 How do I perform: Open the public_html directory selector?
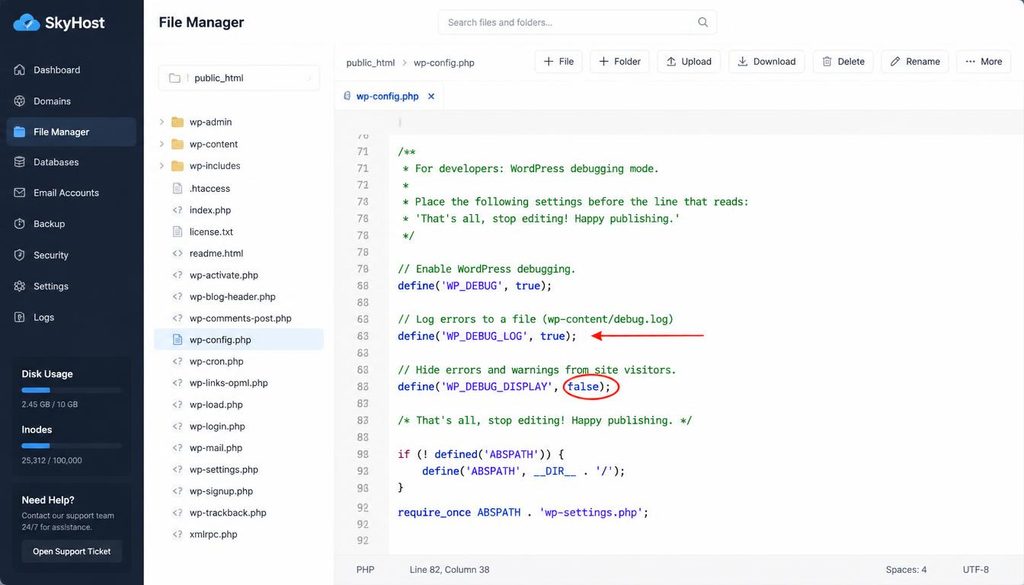(x=239, y=78)
